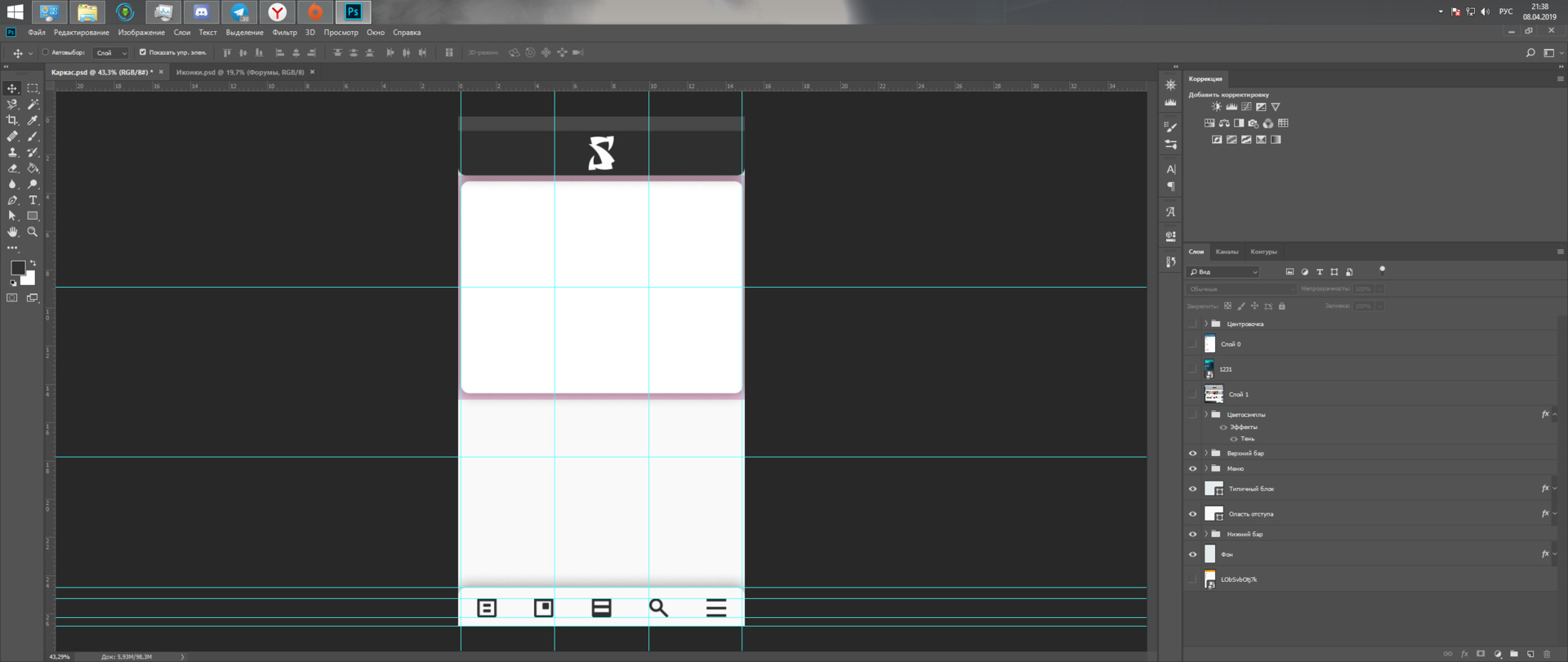The image size is (1568, 662).
Task: Select the Horizontal Type tool
Action: pos(33,200)
